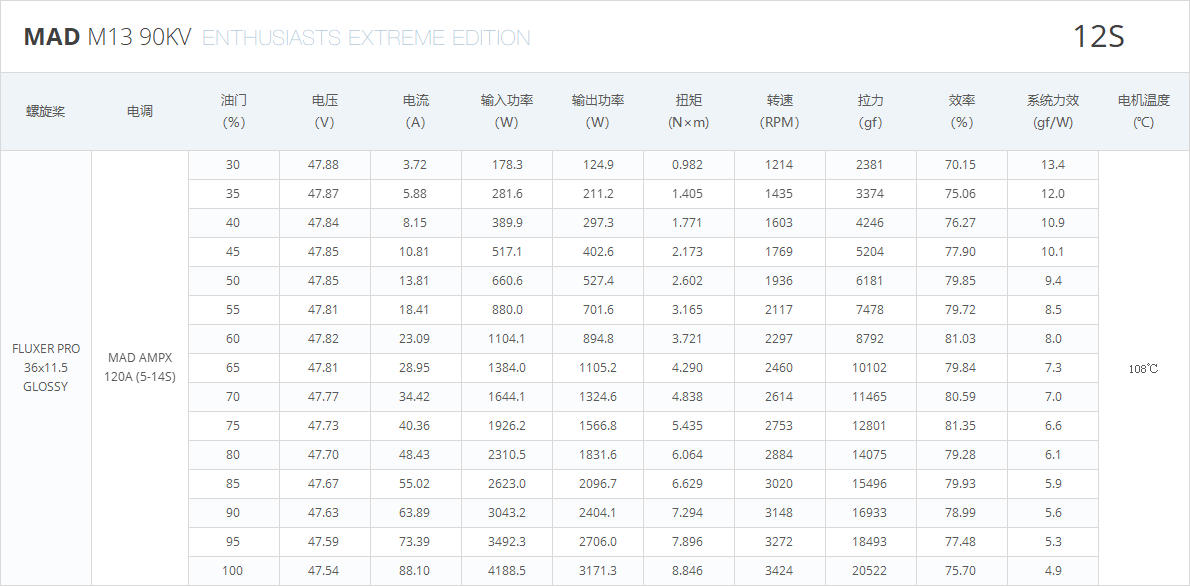The height and width of the screenshot is (586, 1190).
Task: Select the 电流 (A) column header
Action: pos(416,111)
